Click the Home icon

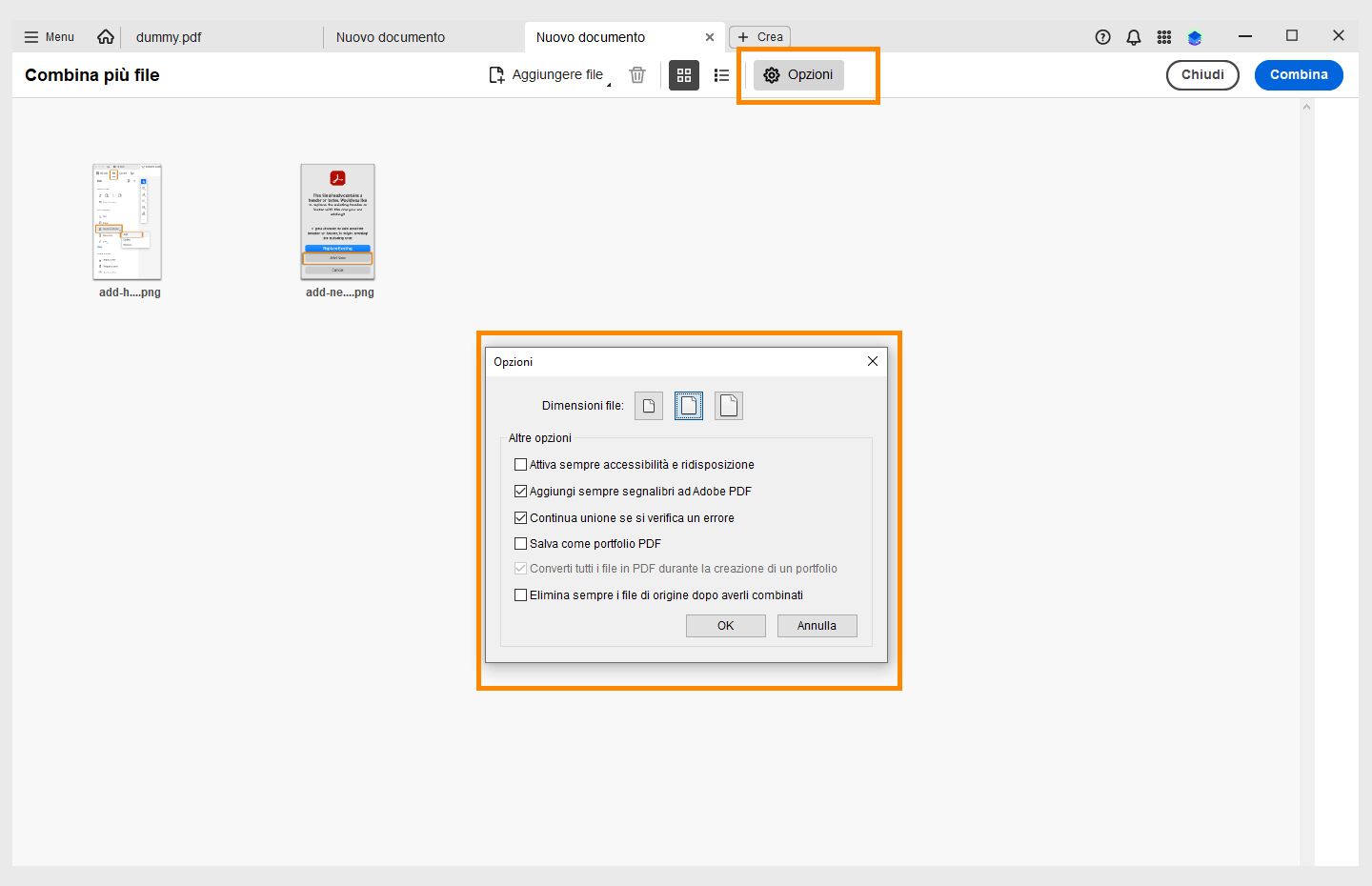[105, 36]
